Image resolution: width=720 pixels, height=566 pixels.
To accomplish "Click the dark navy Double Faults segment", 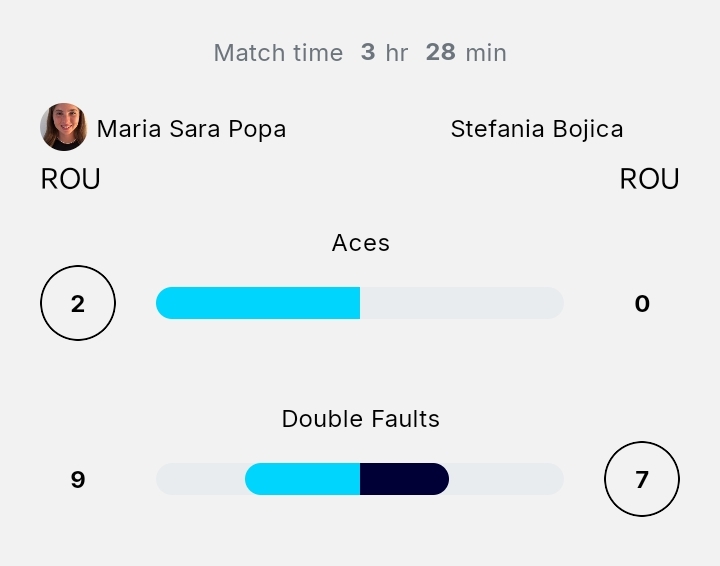I will tap(404, 479).
